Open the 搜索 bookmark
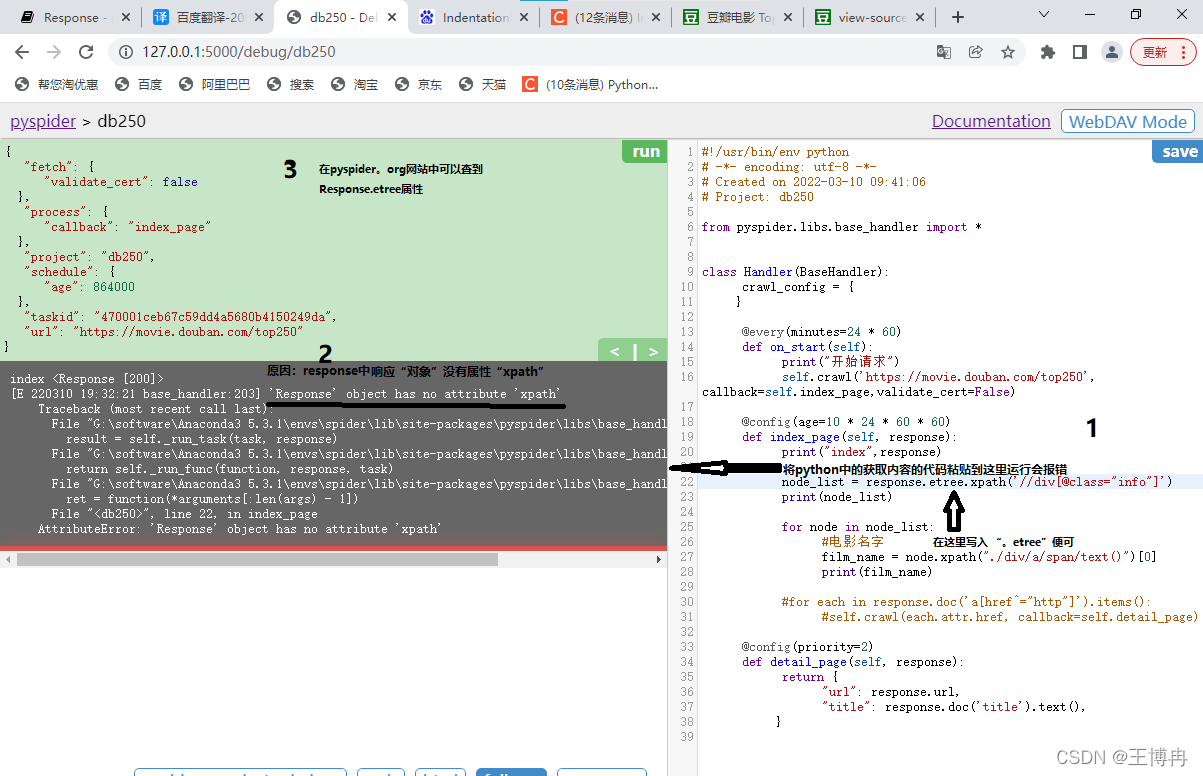1203x776 pixels. (291, 85)
